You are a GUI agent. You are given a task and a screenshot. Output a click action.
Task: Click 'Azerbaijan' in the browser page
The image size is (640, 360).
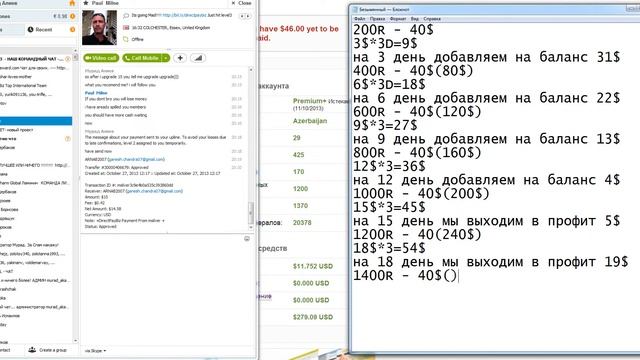click(310, 121)
